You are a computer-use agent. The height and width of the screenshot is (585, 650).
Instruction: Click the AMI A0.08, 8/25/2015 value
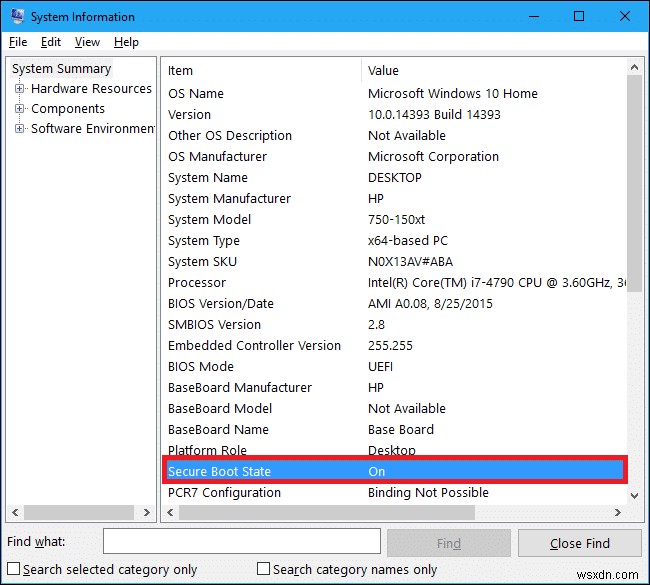(430, 303)
